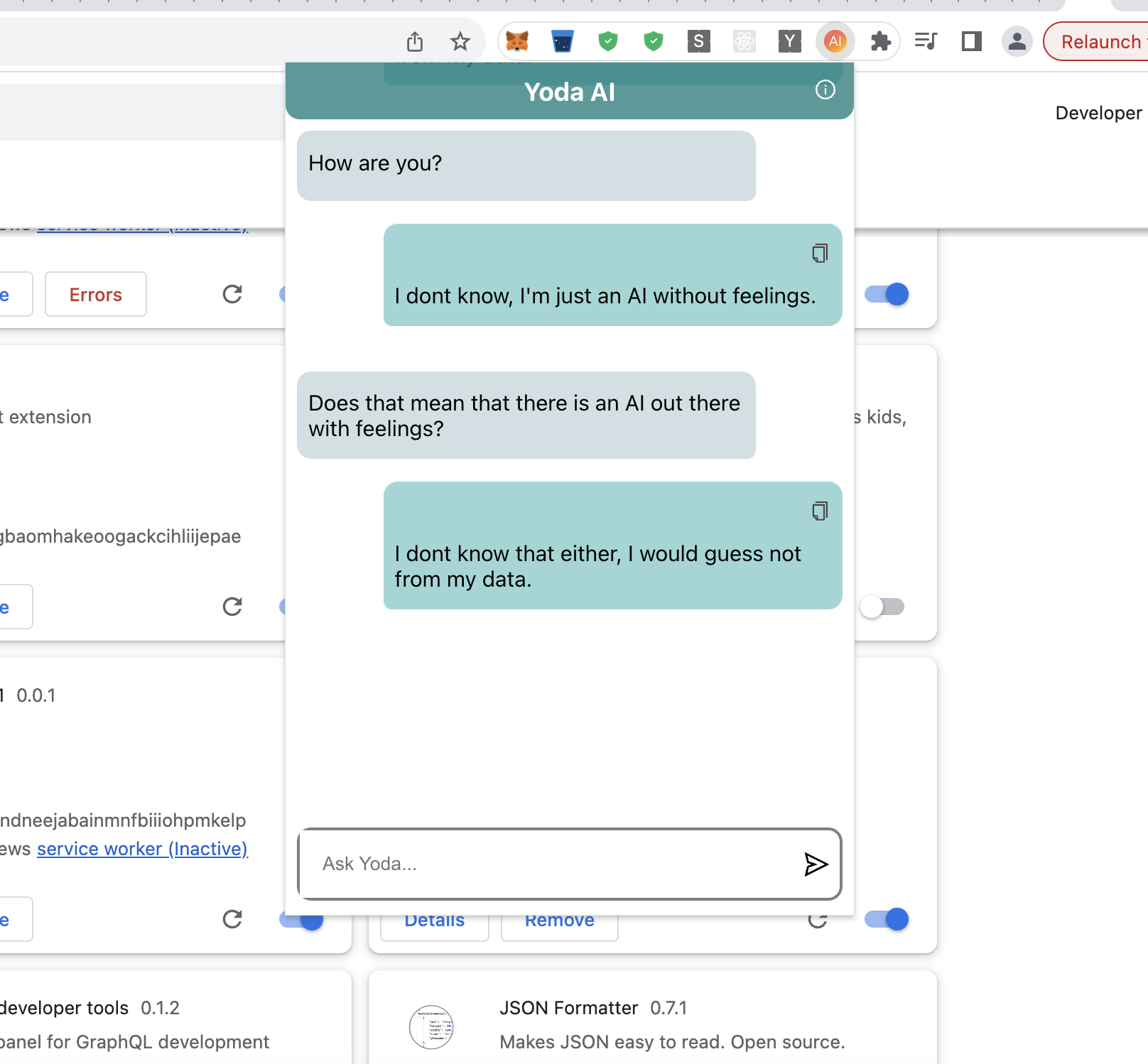Viewport: 1148px width, 1064px height.
Task: Click the JSON Formatter extension icon
Action: tap(431, 1026)
